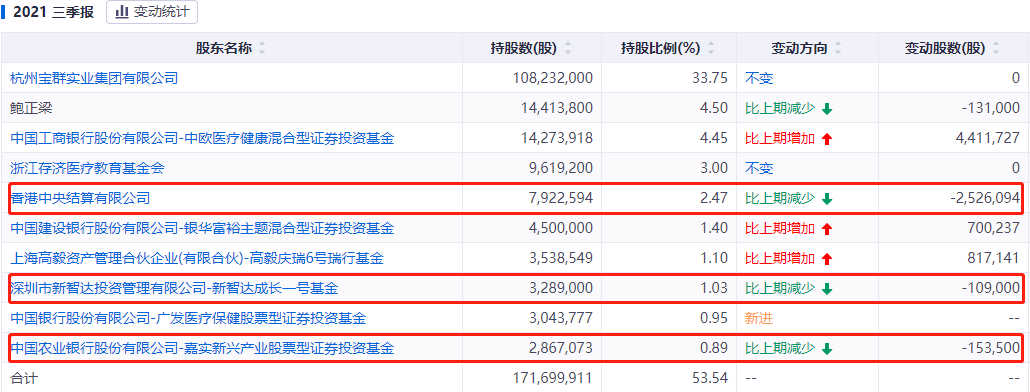Select percentage 2.47
The height and width of the screenshot is (392, 1030).
pyautogui.click(x=715, y=198)
